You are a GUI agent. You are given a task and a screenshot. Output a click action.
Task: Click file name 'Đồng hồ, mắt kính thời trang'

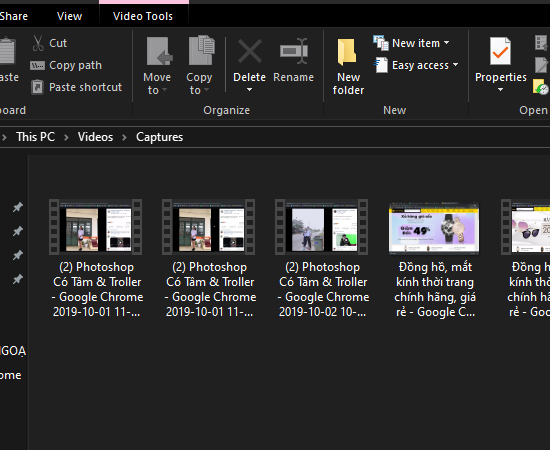click(x=435, y=289)
